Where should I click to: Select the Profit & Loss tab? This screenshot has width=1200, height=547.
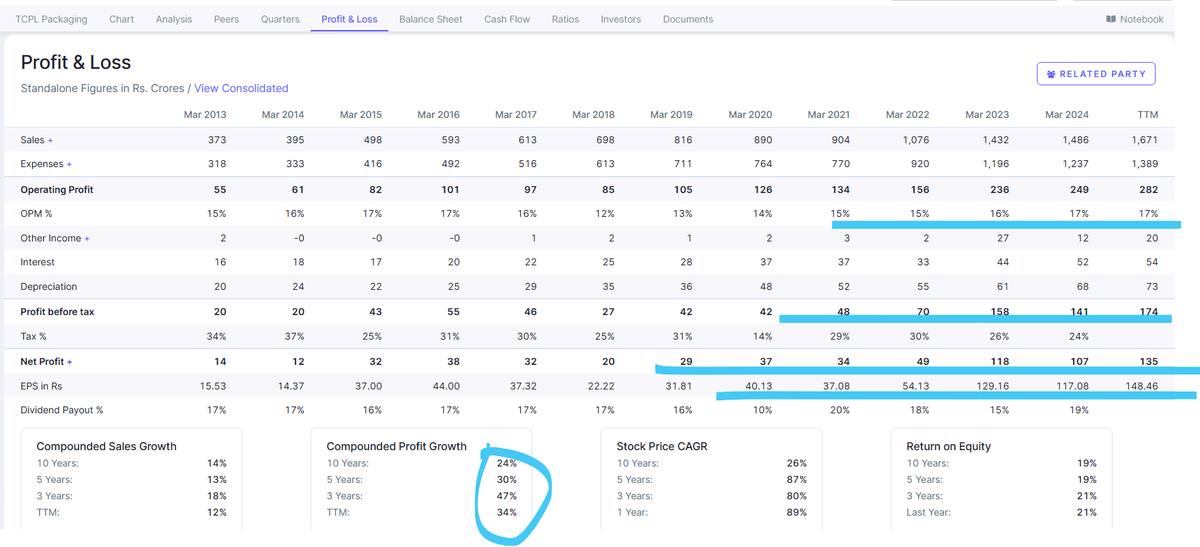point(349,19)
